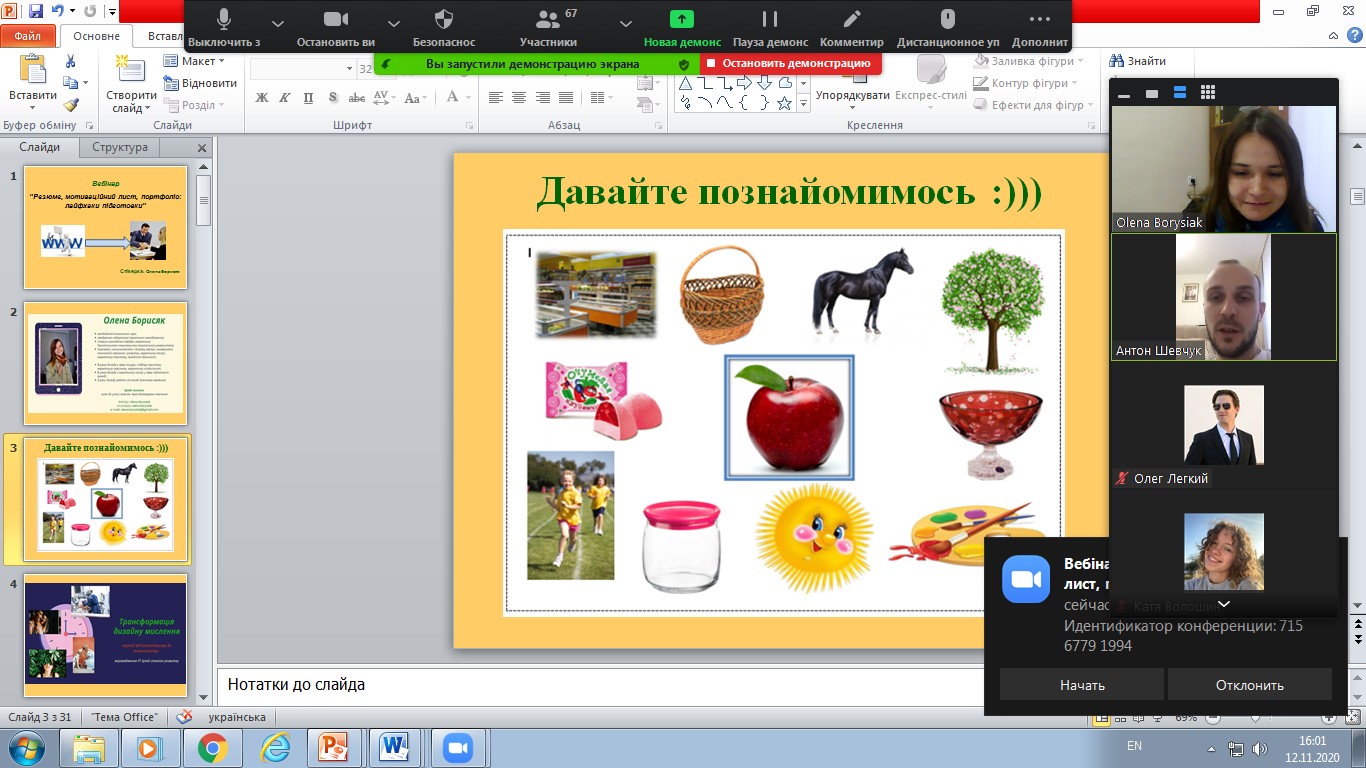Open the Zoom participants list
Screen dimensions: 1366x768
[x=548, y=19]
